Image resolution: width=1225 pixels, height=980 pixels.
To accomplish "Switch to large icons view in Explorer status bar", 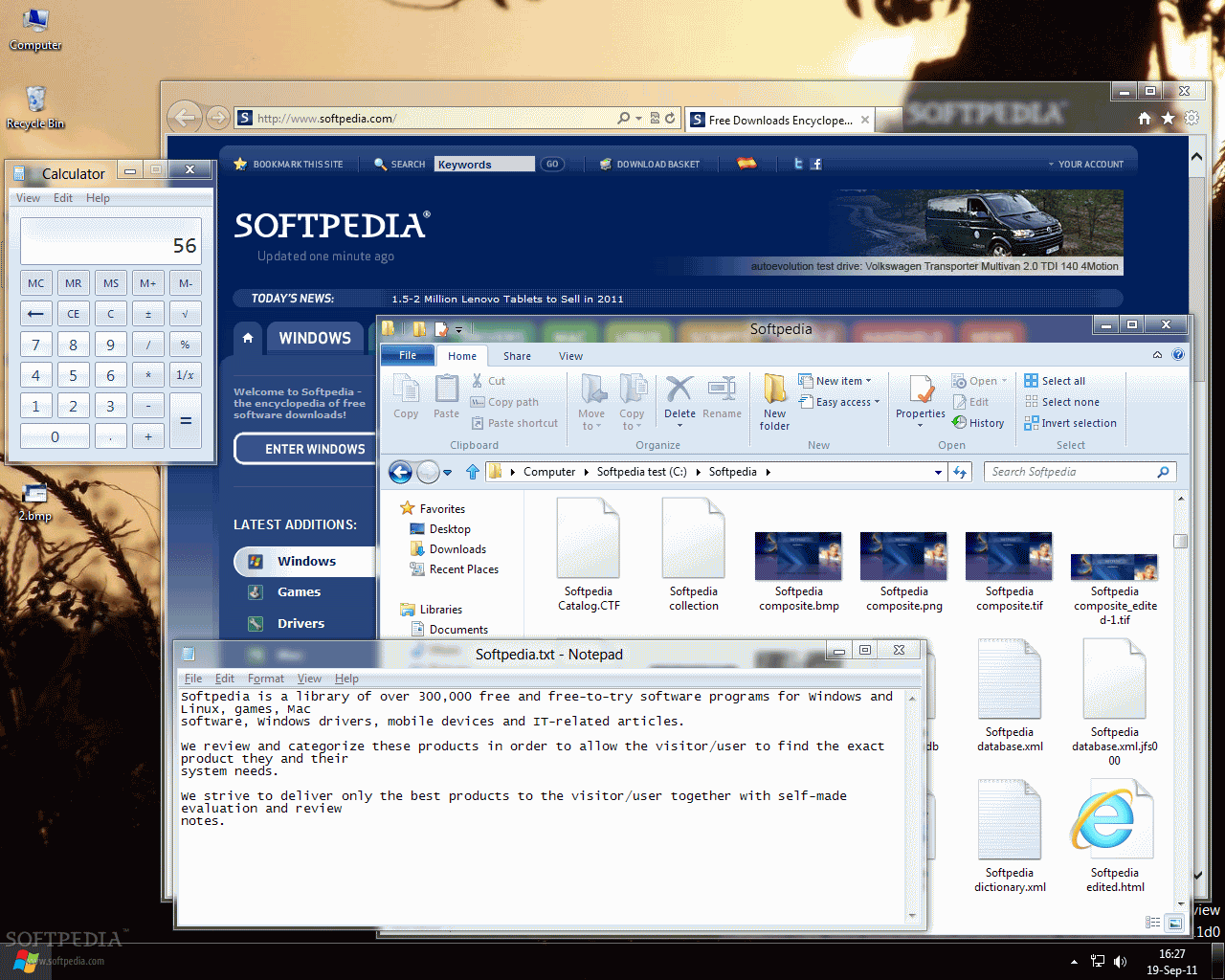I will (x=1175, y=923).
